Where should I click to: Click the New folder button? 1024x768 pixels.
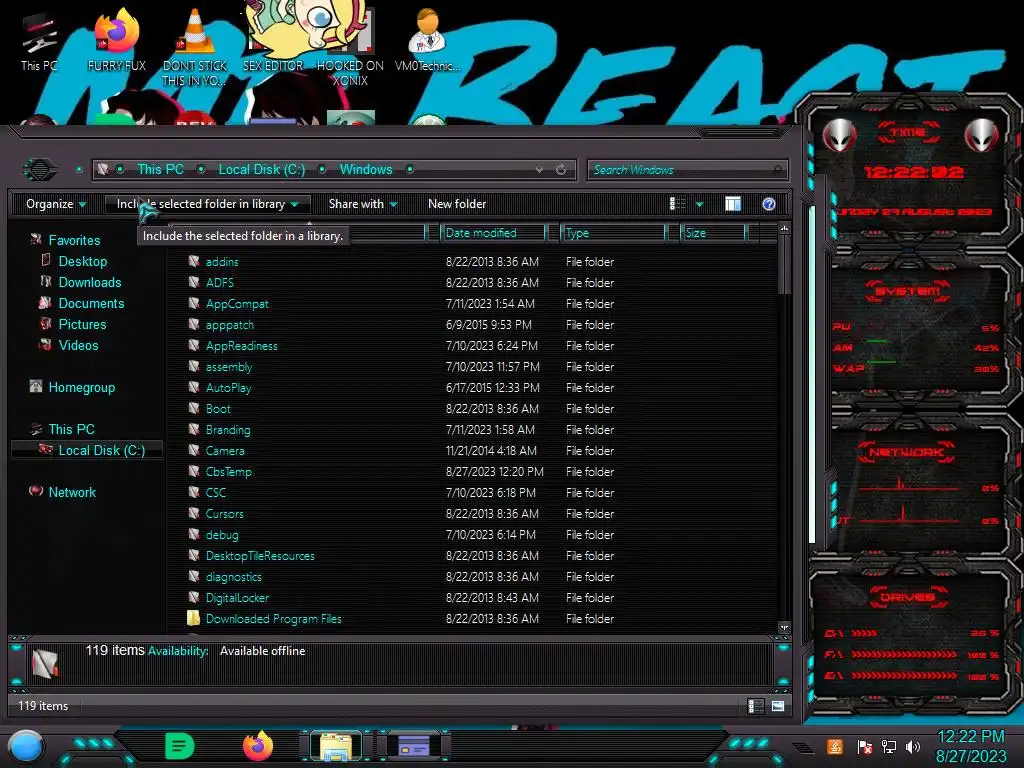pos(457,204)
